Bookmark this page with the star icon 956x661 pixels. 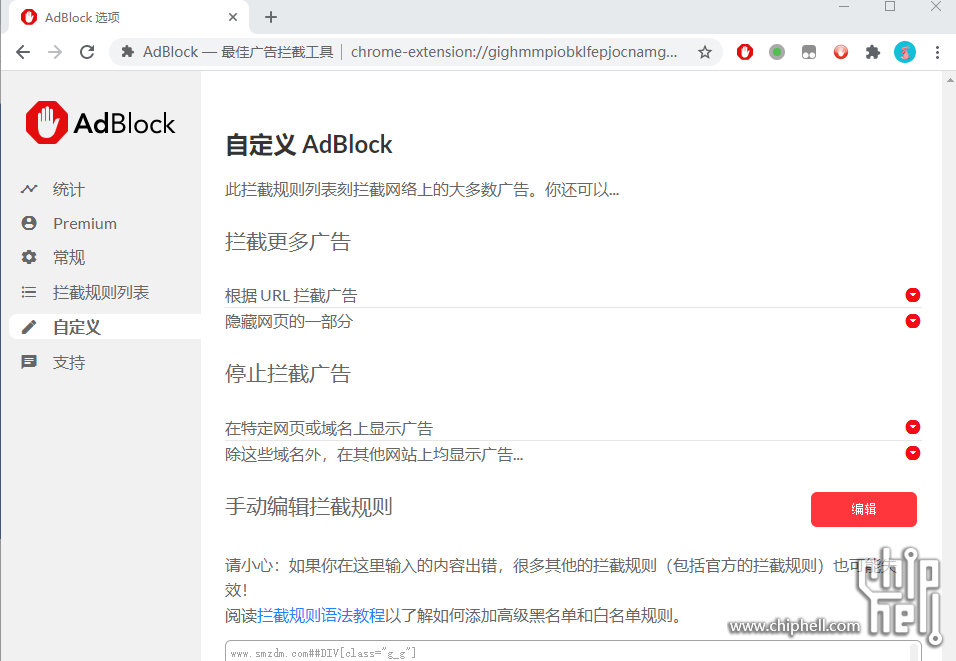click(705, 52)
